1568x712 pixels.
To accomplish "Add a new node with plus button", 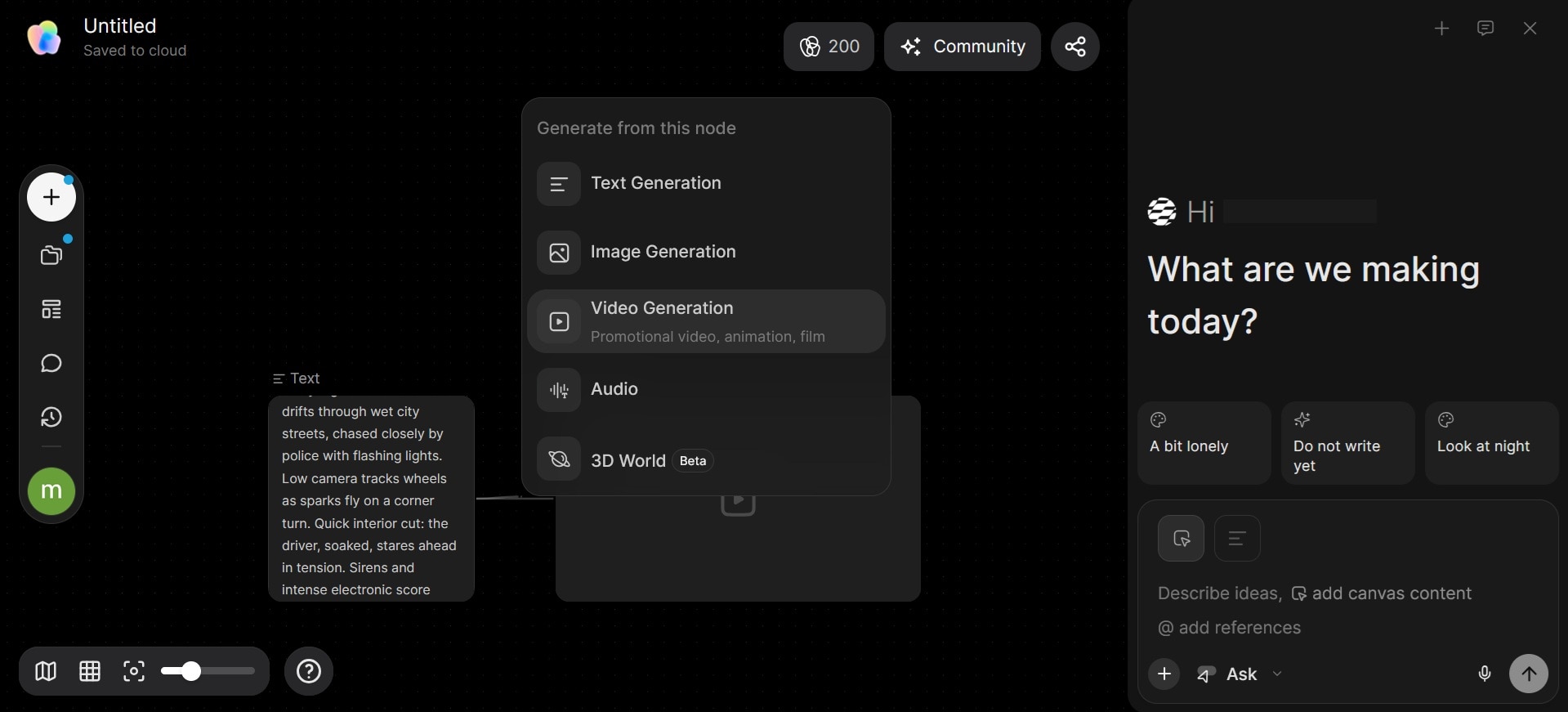I will [x=51, y=197].
